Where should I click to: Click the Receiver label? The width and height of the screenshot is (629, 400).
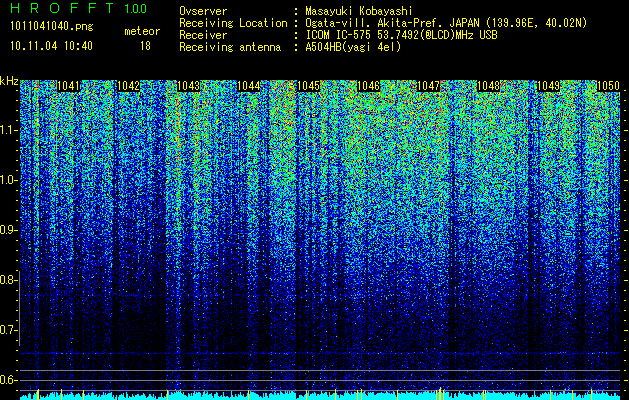203,35
